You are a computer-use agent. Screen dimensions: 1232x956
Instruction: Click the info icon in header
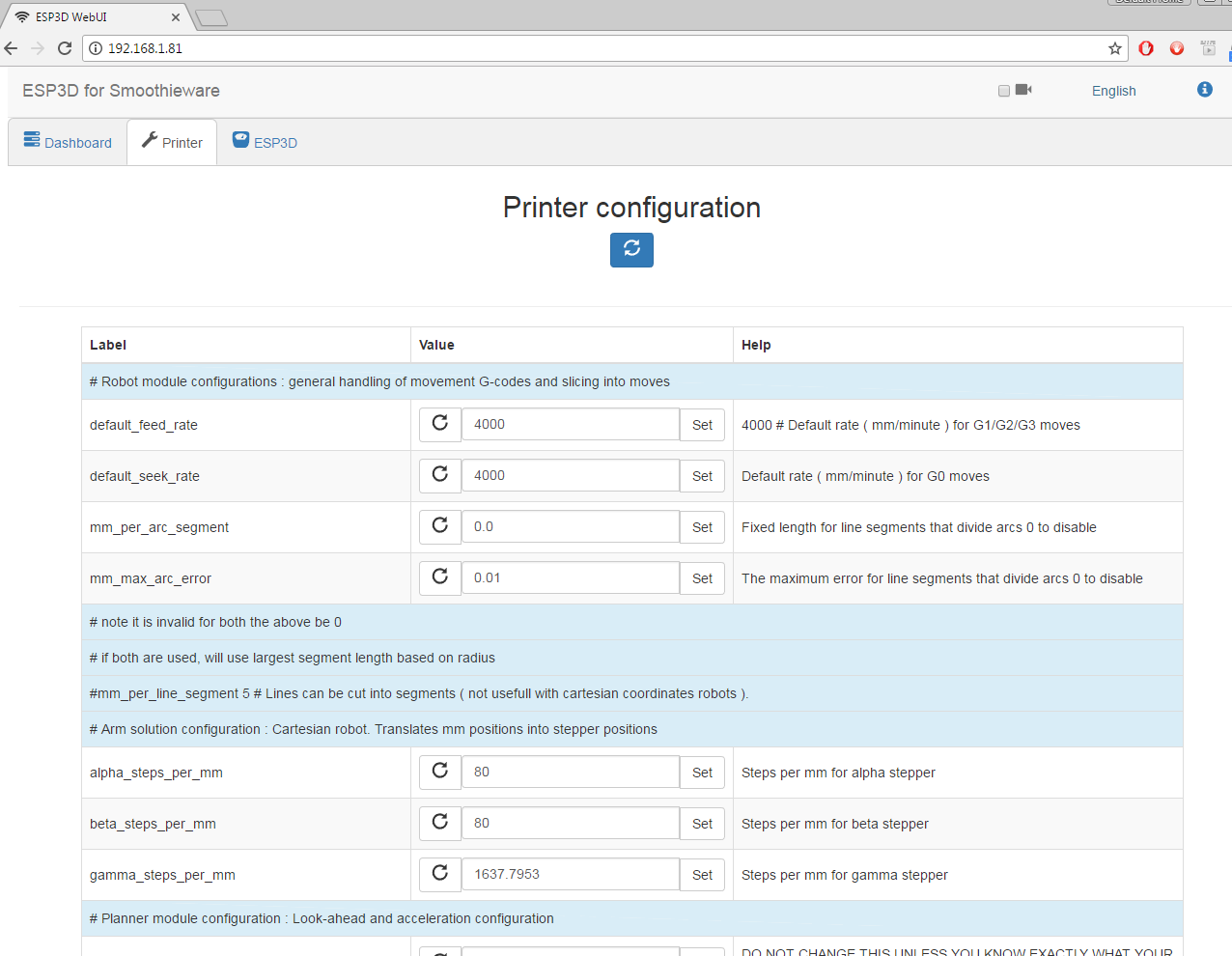1204,90
